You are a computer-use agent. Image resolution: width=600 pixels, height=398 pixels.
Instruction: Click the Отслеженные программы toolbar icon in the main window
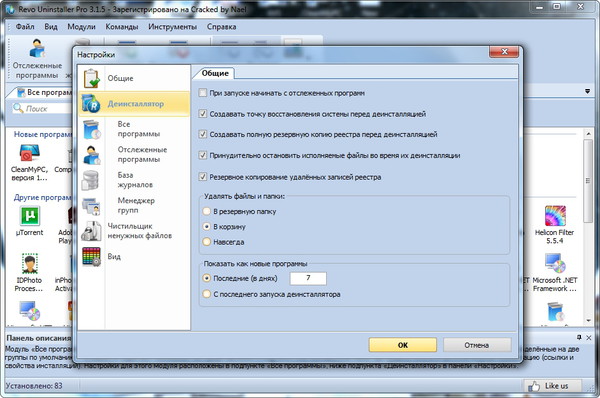pos(37,49)
